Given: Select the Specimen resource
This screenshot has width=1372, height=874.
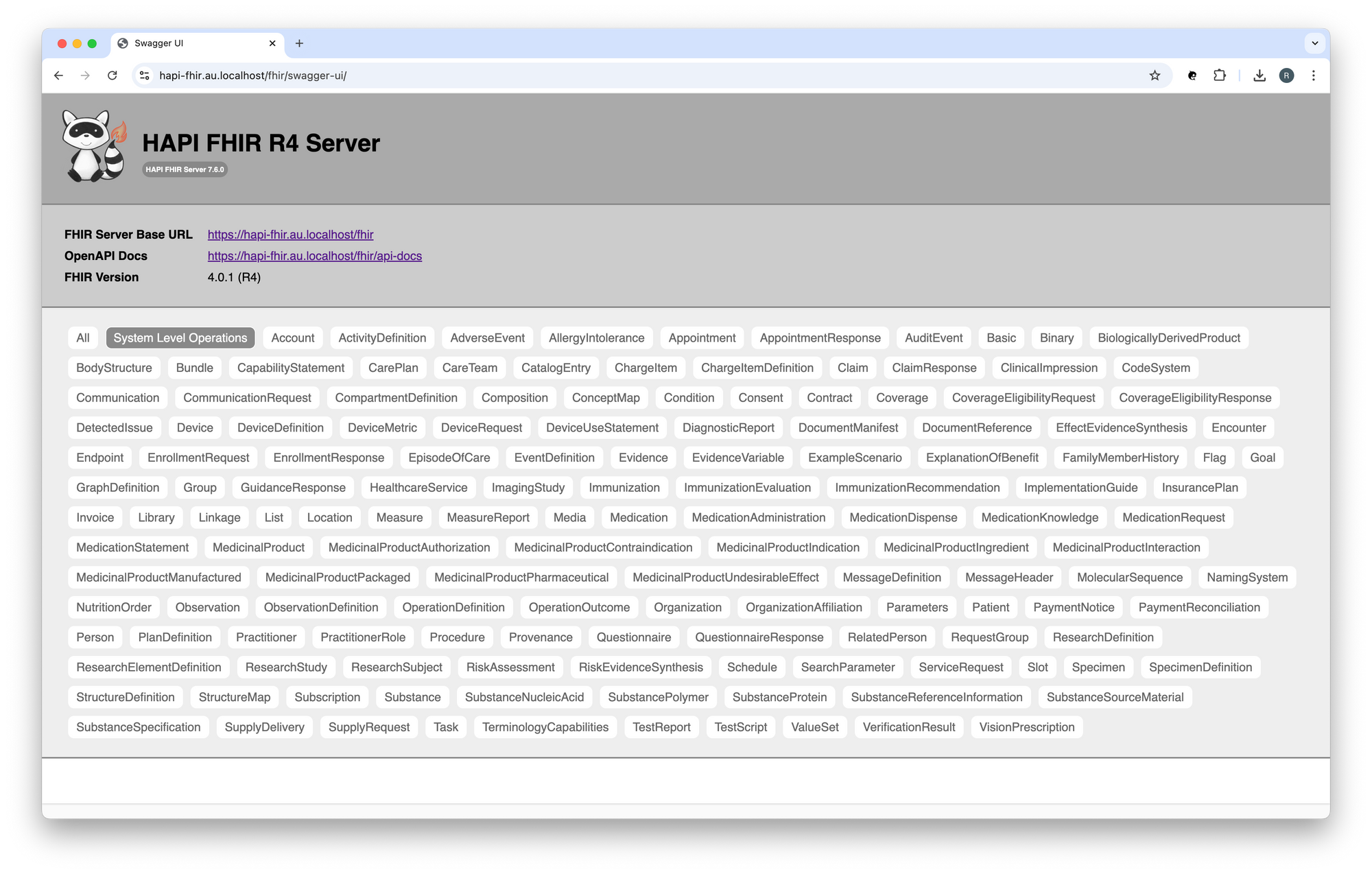Looking at the screenshot, I should pyautogui.click(x=1098, y=668).
